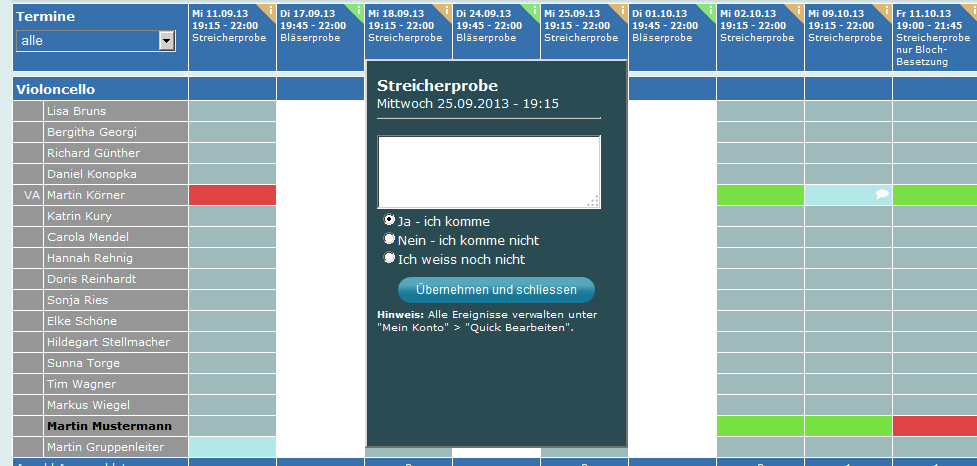Click Mi 11.09.13 Streicherprobe header
This screenshot has width=977, height=466.
point(232,37)
